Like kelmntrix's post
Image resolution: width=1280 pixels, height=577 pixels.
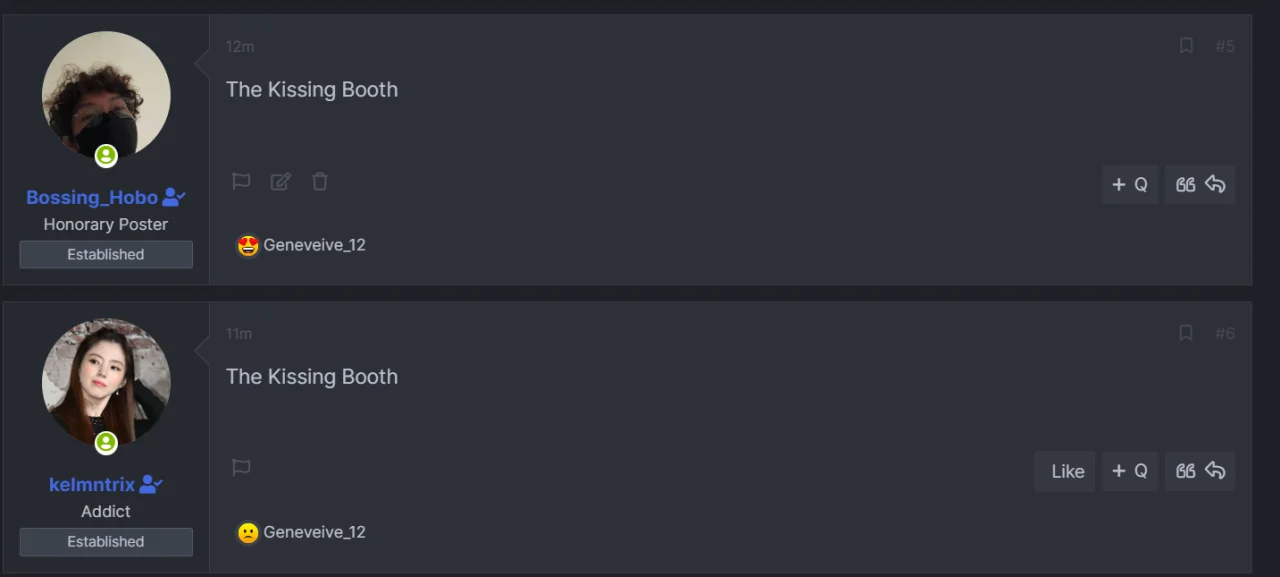tap(1065, 471)
